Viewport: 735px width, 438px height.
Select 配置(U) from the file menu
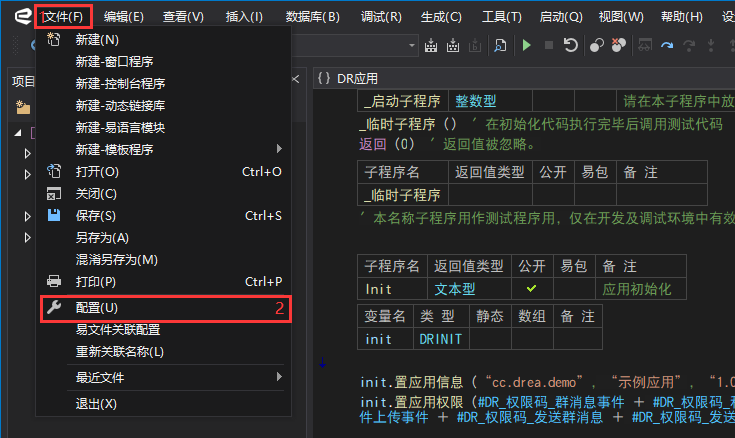[x=97, y=307]
